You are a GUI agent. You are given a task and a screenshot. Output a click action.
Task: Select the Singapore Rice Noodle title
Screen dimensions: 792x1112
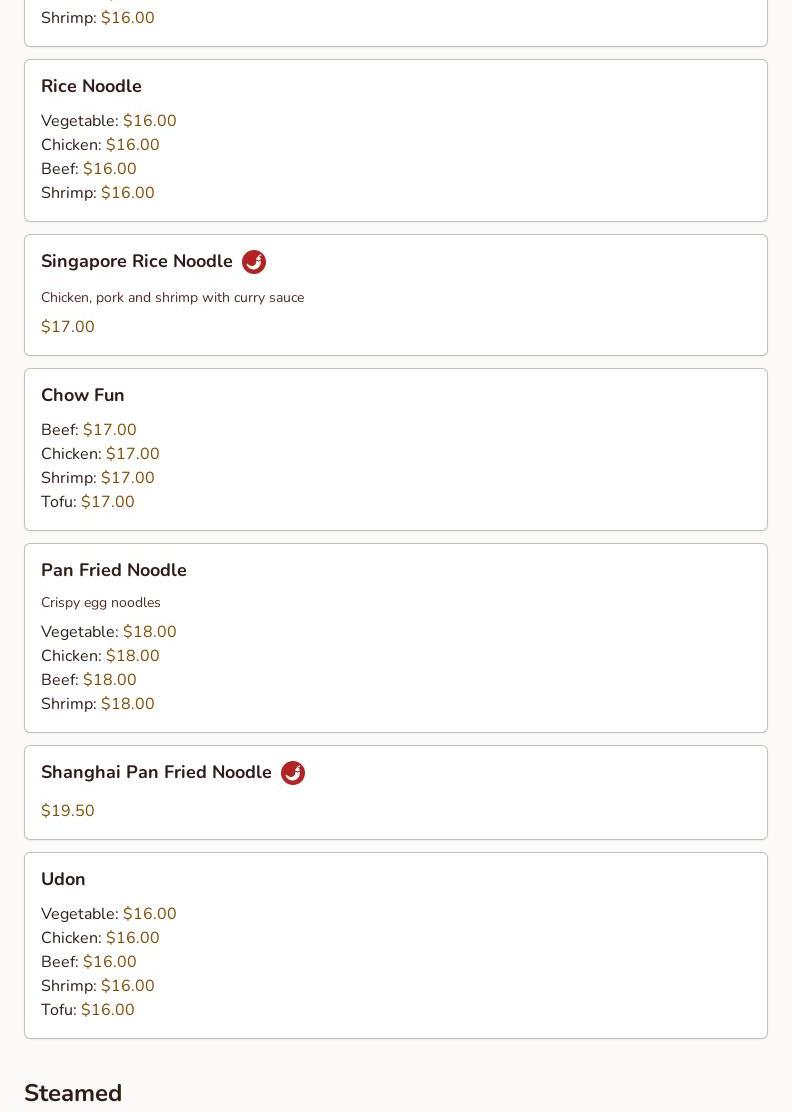(x=137, y=261)
